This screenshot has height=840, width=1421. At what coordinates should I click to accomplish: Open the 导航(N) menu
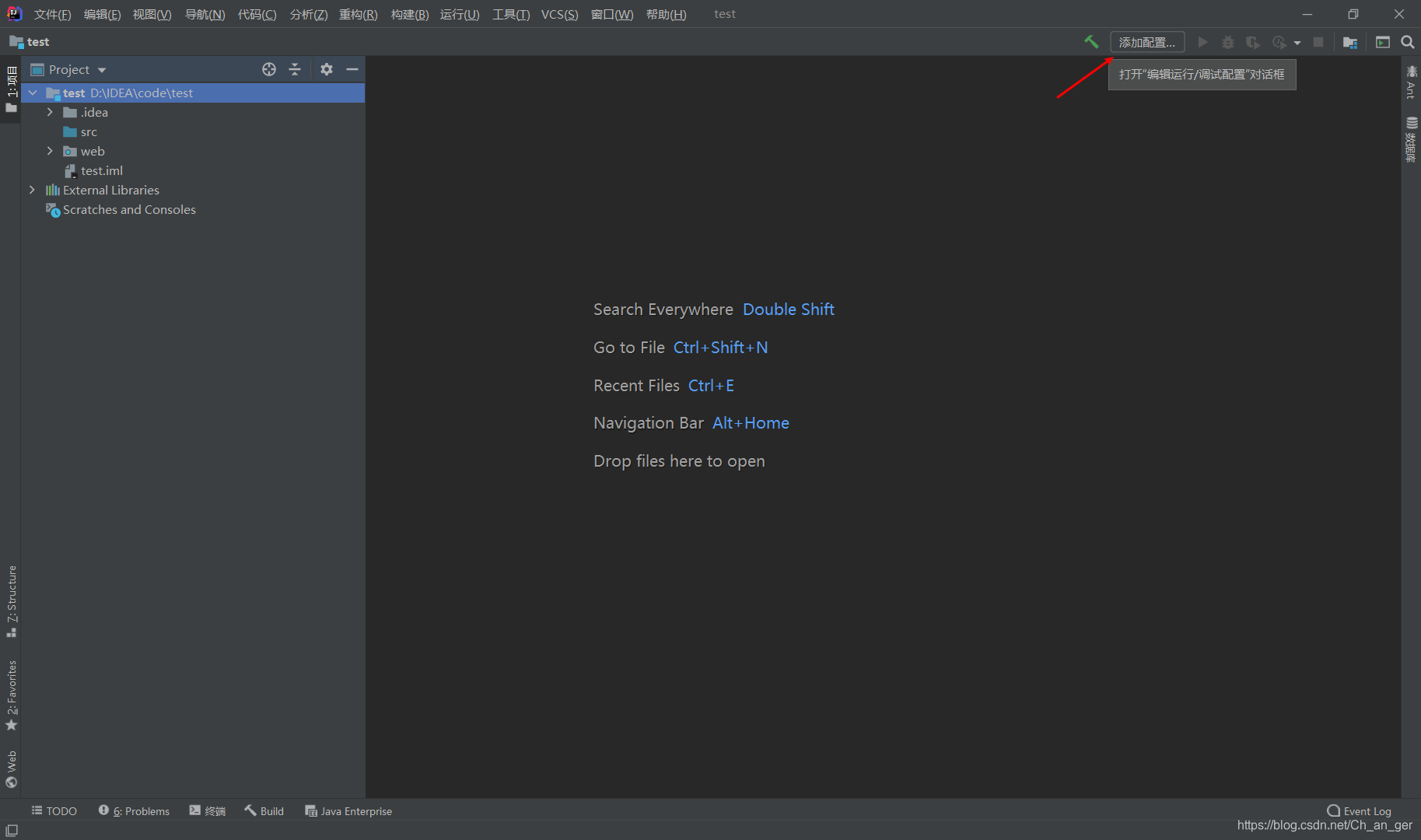click(x=205, y=14)
